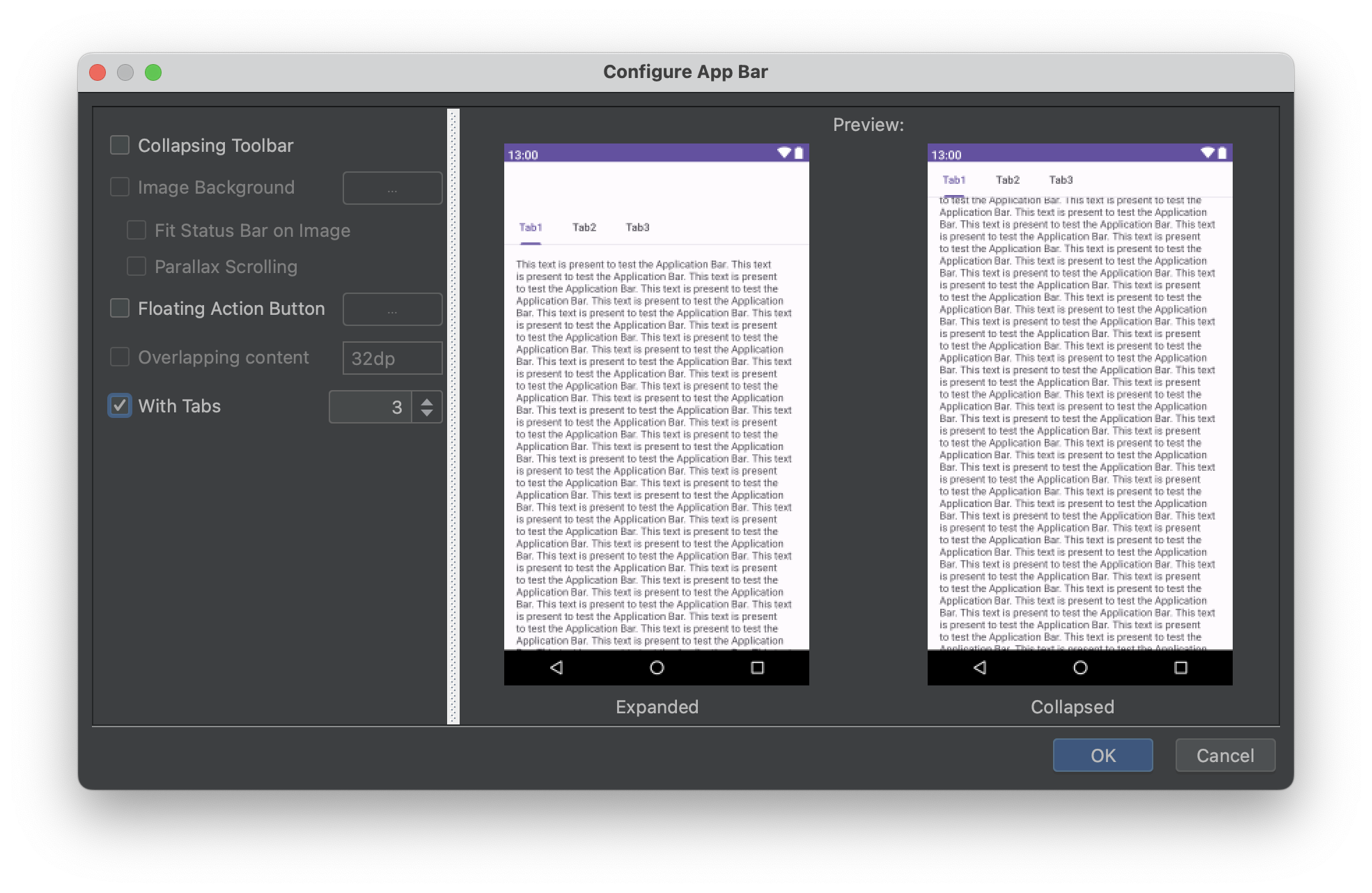Click recents square in Expanded preview
Image resolution: width=1372 pixels, height=893 pixels.
click(757, 667)
